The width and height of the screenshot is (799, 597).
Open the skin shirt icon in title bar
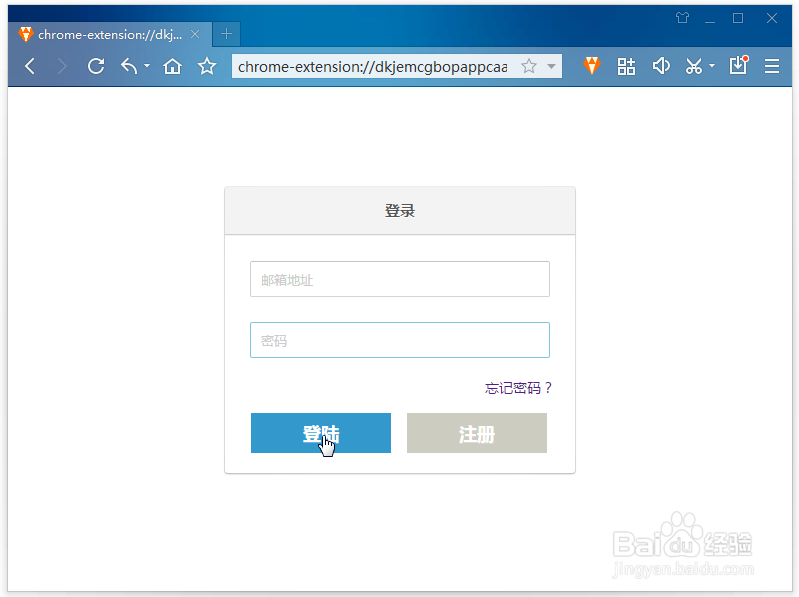tap(682, 18)
